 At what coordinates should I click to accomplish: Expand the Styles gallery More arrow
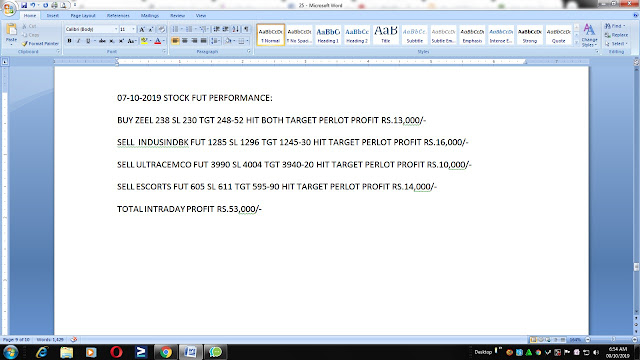[x=576, y=42]
